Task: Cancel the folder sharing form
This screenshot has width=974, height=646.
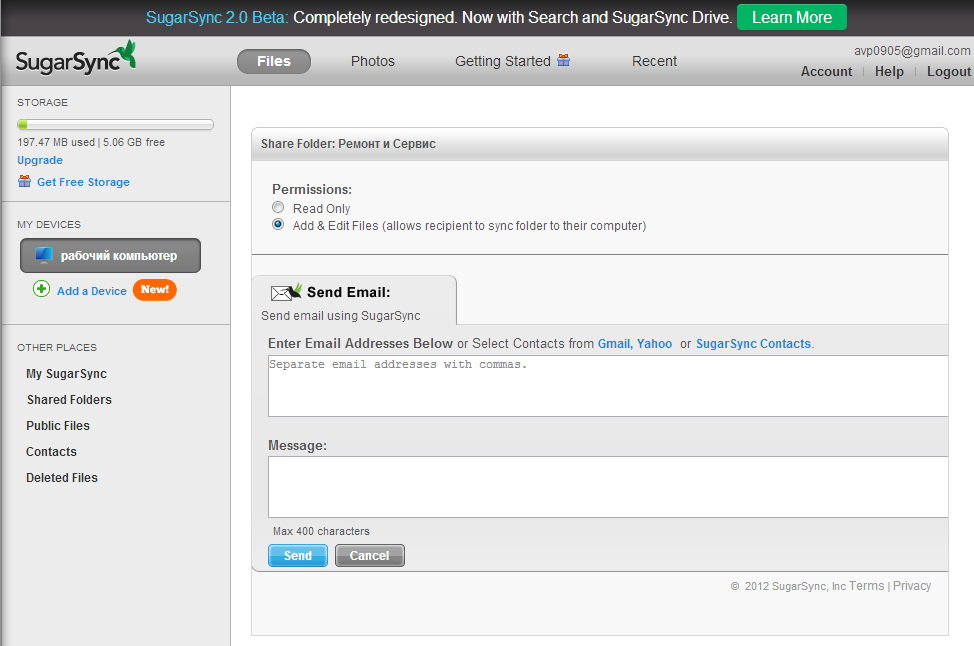Action: (370, 555)
